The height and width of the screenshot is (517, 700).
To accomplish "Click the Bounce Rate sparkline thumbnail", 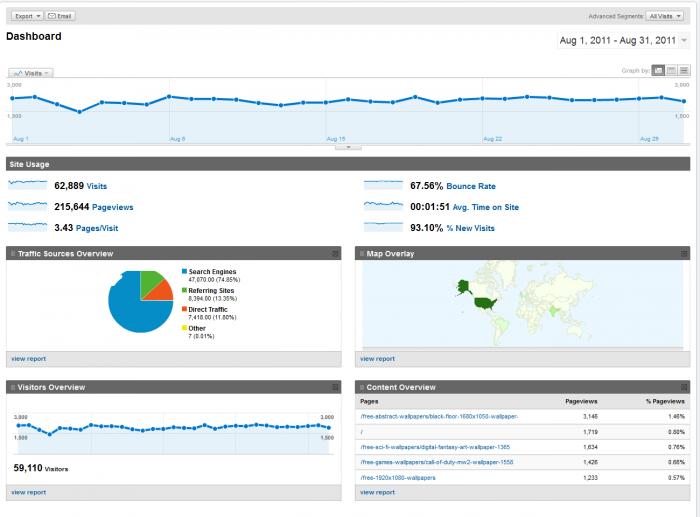I will pyautogui.click(x=383, y=184).
